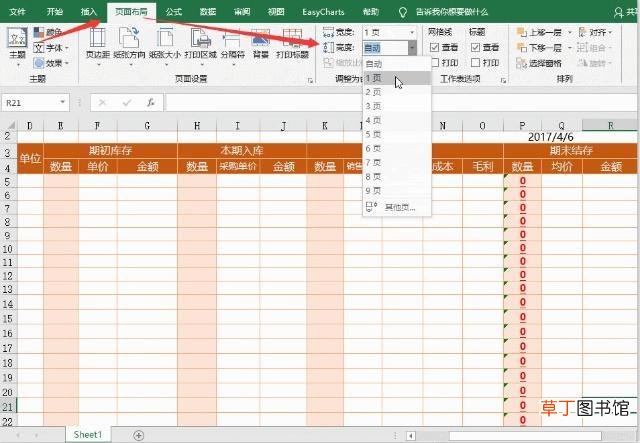This screenshot has width=640, height=443.
Task: Select the Sheet1 worksheet tab
Action: click(x=88, y=435)
